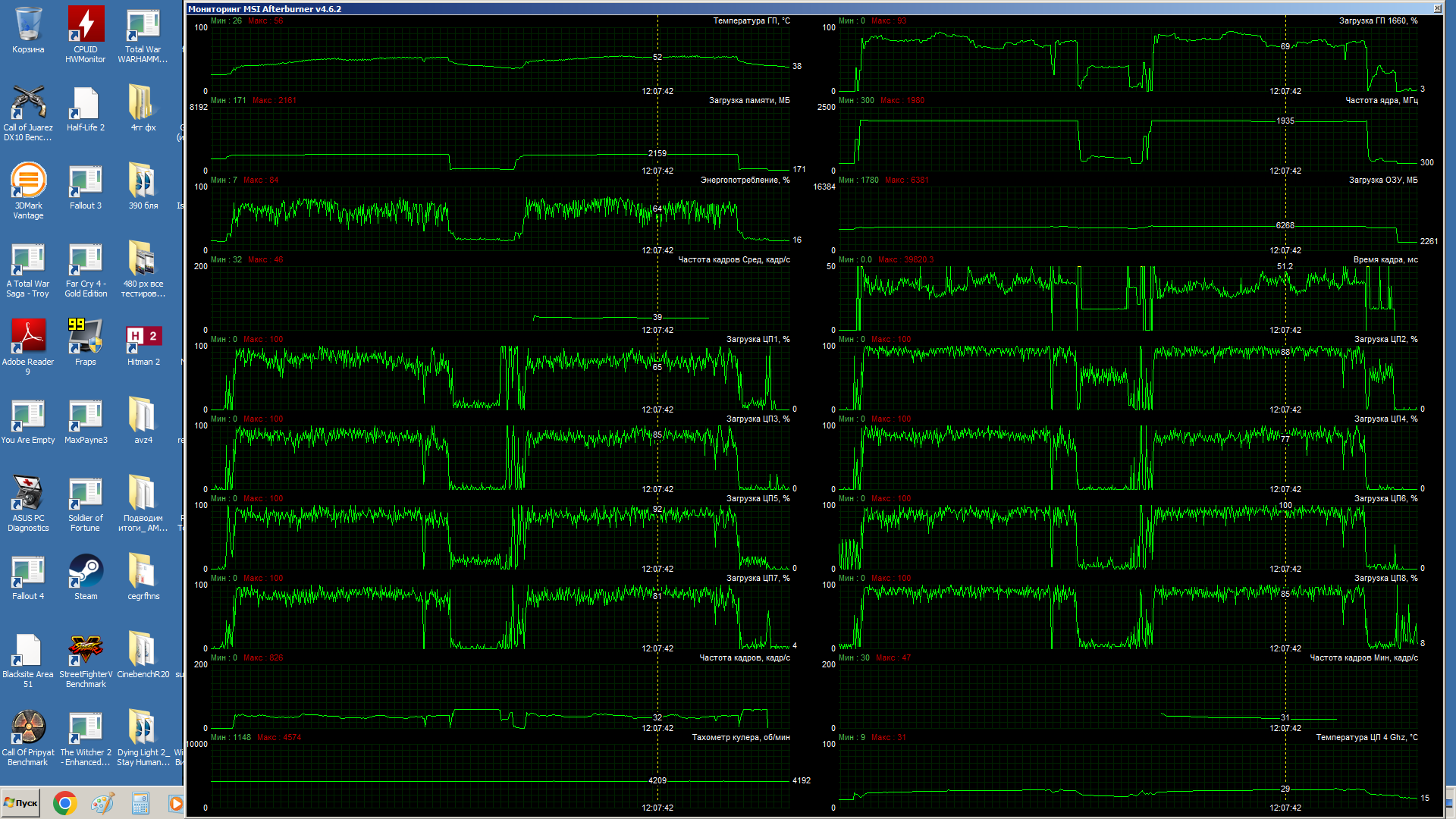The image size is (1456, 819).
Task: Open the Steam desktop icon
Action: (x=86, y=573)
